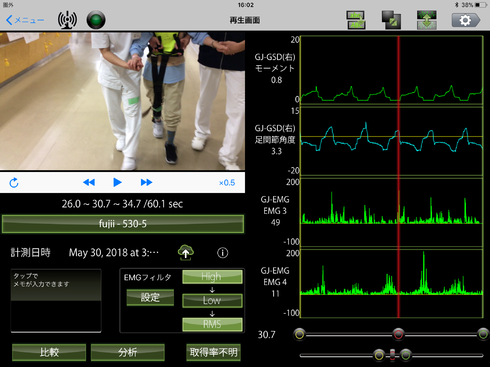Tap the May 30, 2018 measurement date
Screen dimensions: 490x367
pos(114,253)
